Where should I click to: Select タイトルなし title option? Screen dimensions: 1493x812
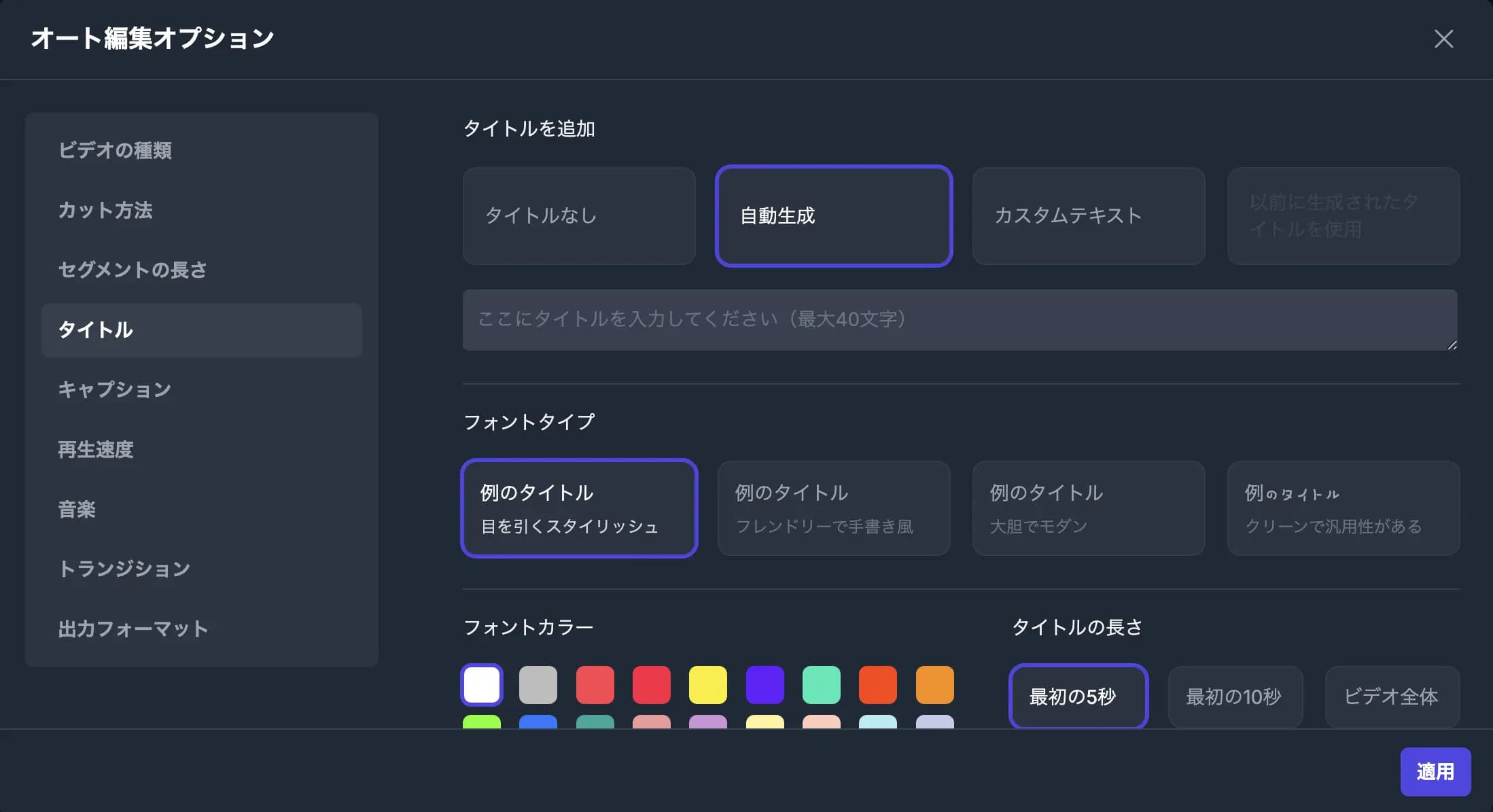(578, 216)
